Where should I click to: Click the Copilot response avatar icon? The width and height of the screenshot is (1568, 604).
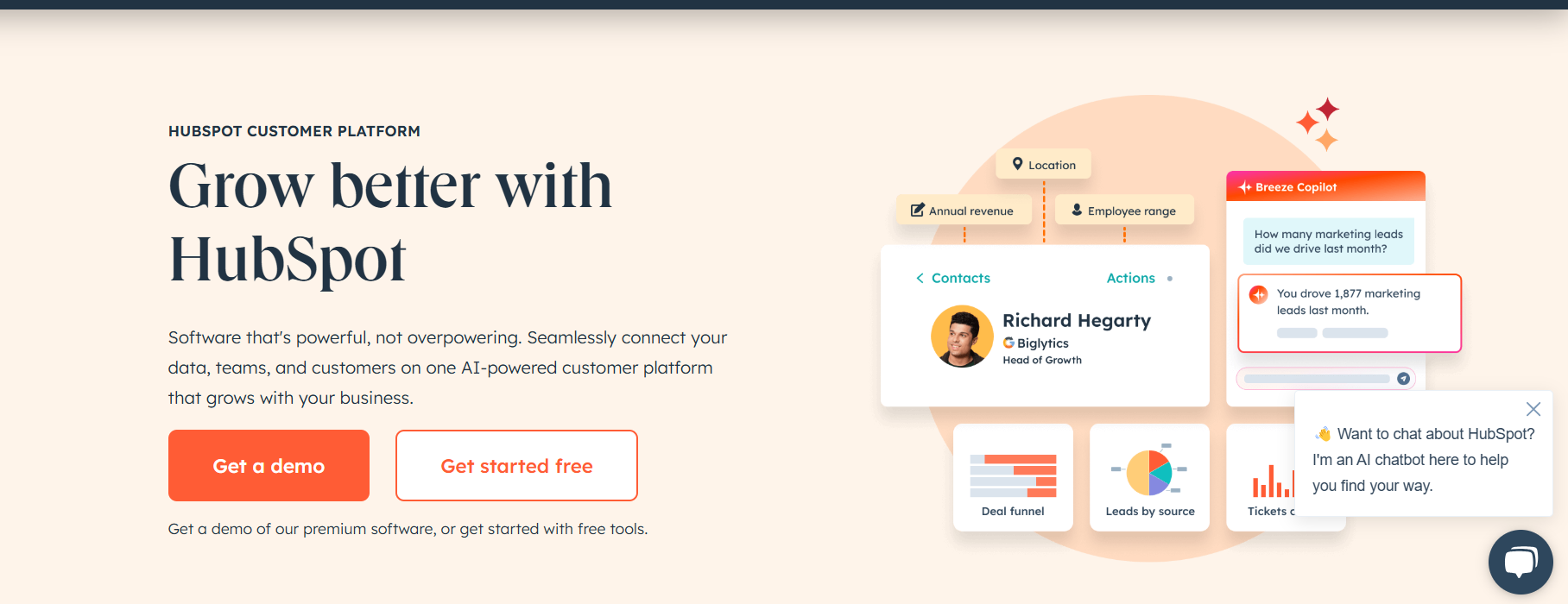coord(1259,294)
